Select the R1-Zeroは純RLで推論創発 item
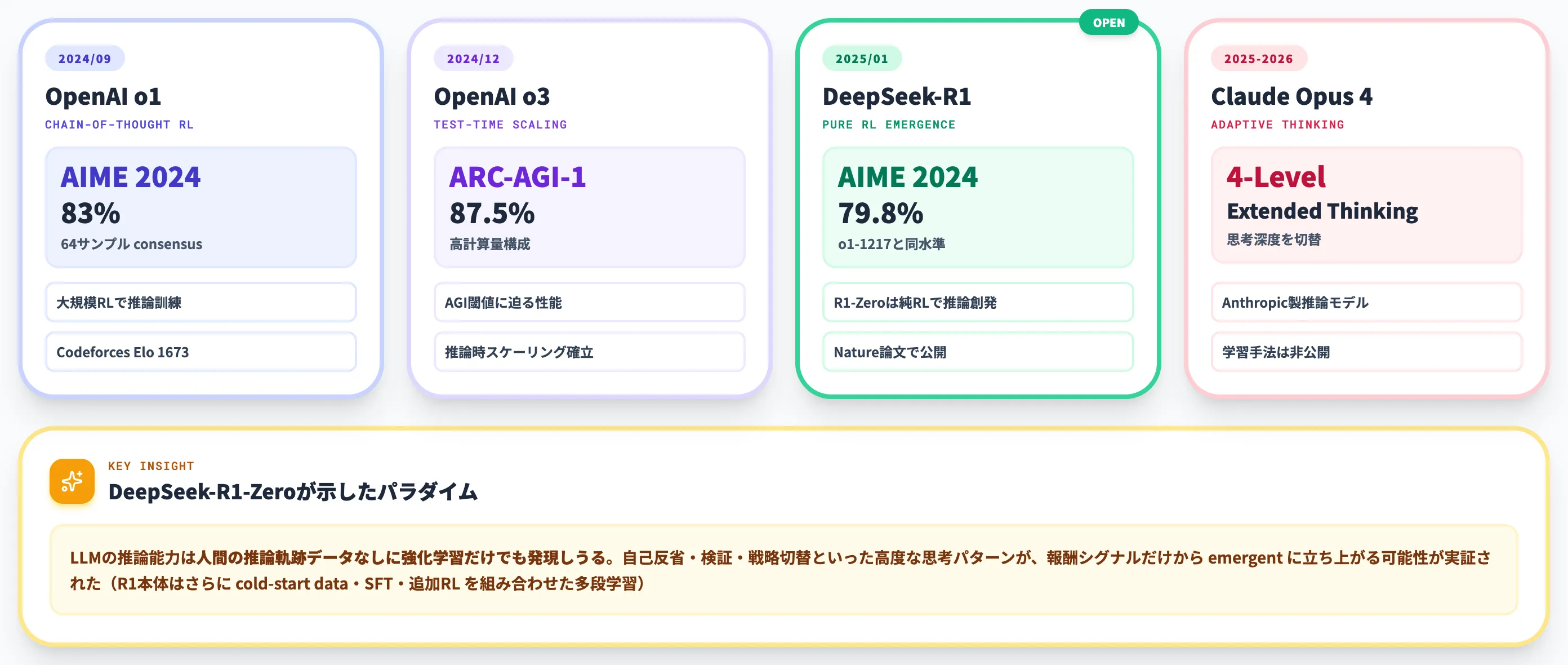This screenshot has width=1568, height=665. click(978, 302)
